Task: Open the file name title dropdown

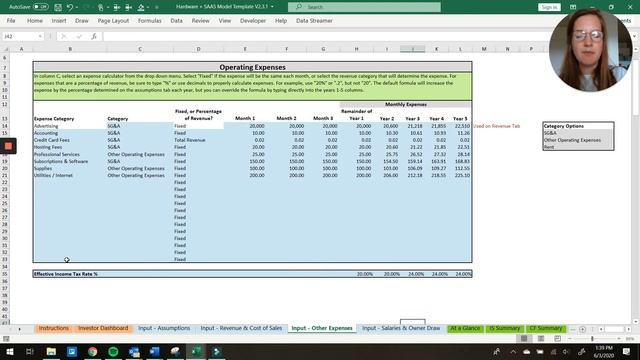Action: [x=272, y=7]
